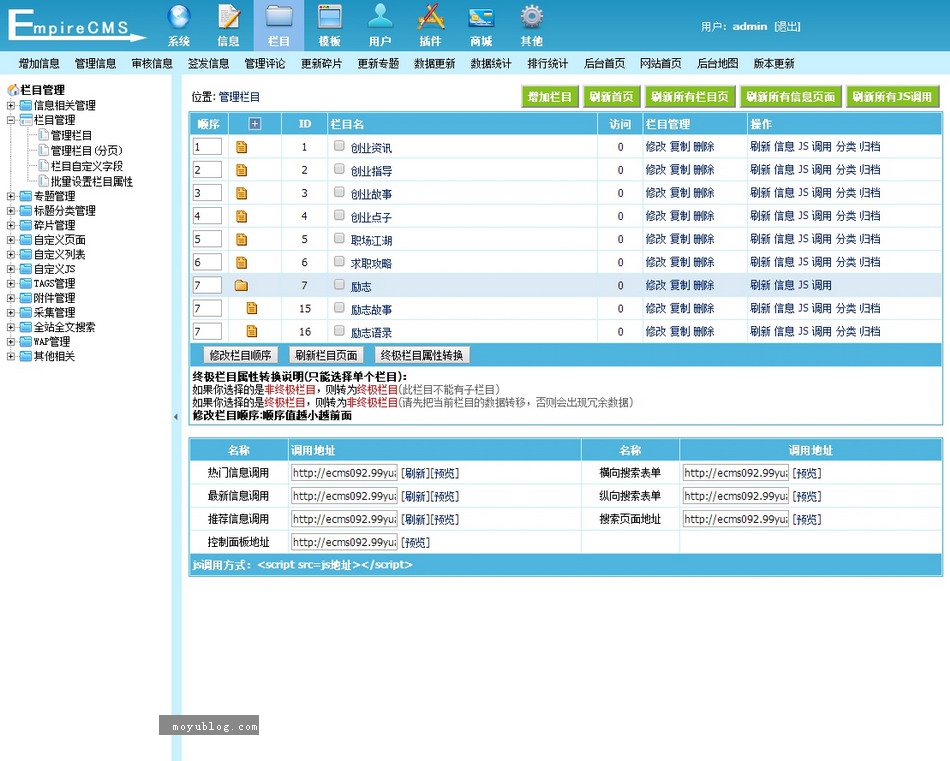
Task: Open the 信息 notepad icon menu
Action: (x=228, y=25)
